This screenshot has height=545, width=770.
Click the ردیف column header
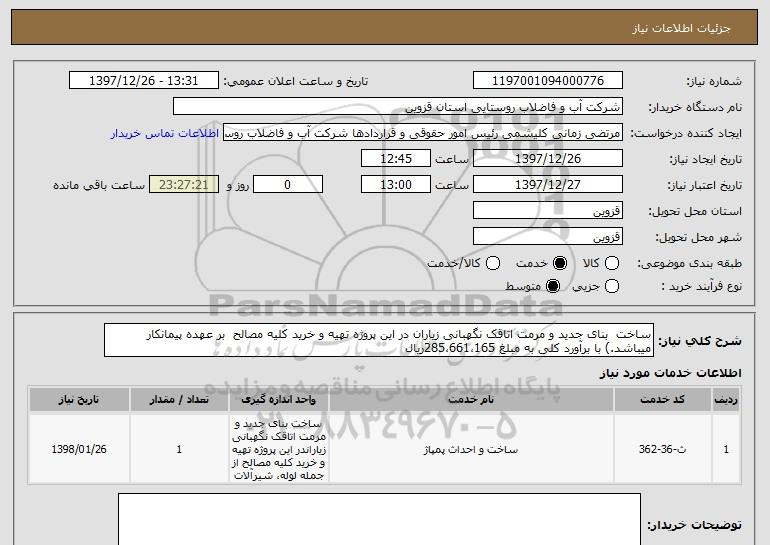[x=726, y=400]
